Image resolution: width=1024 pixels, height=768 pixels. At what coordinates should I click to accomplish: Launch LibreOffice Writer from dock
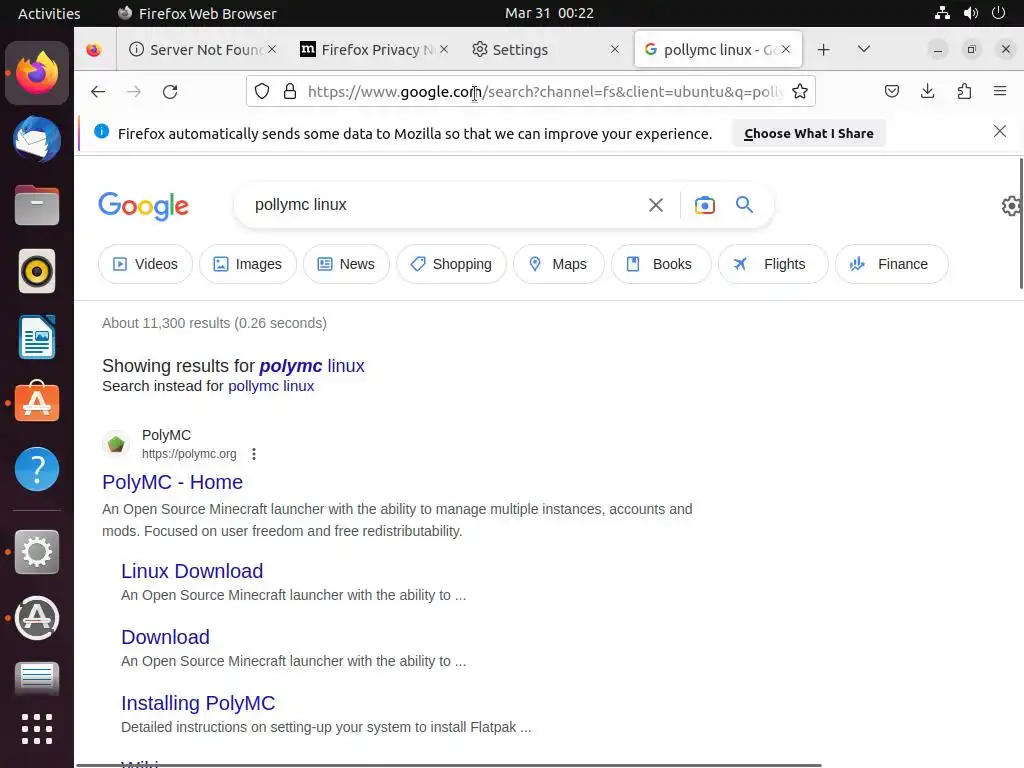(x=37, y=337)
